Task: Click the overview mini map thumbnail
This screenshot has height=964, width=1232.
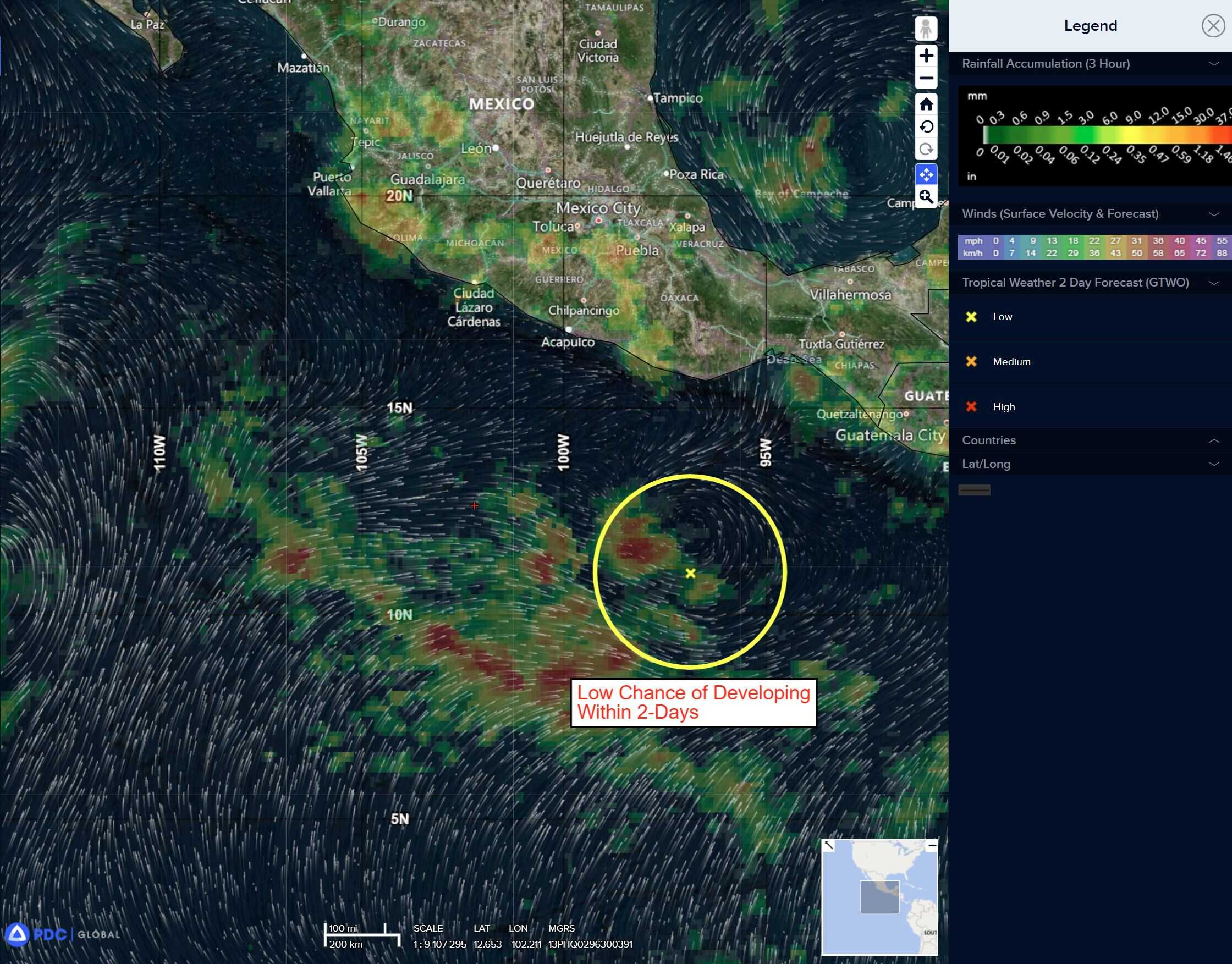Action: [x=879, y=897]
